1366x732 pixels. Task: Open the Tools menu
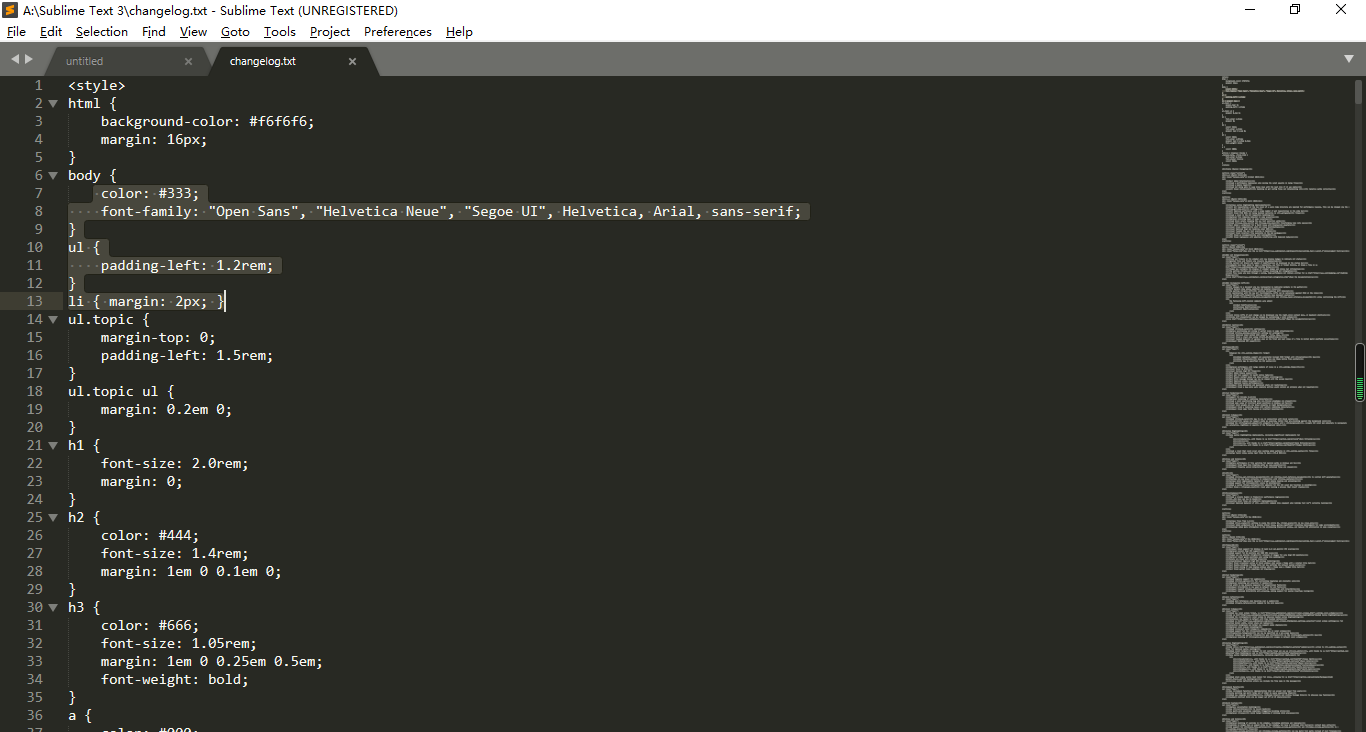(279, 31)
